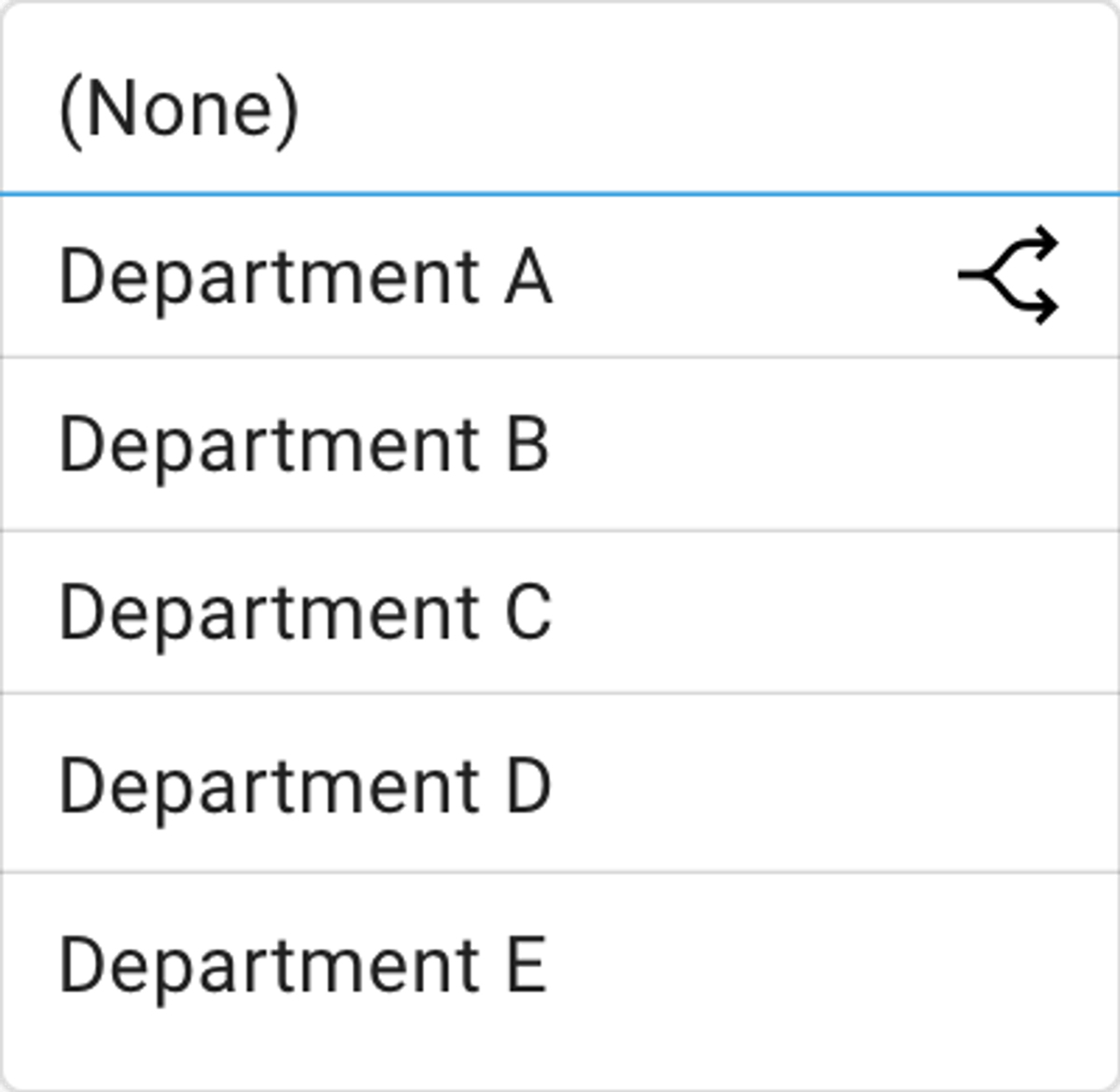Assign Department E as the value
This screenshot has width=1120, height=1092.
point(560,966)
